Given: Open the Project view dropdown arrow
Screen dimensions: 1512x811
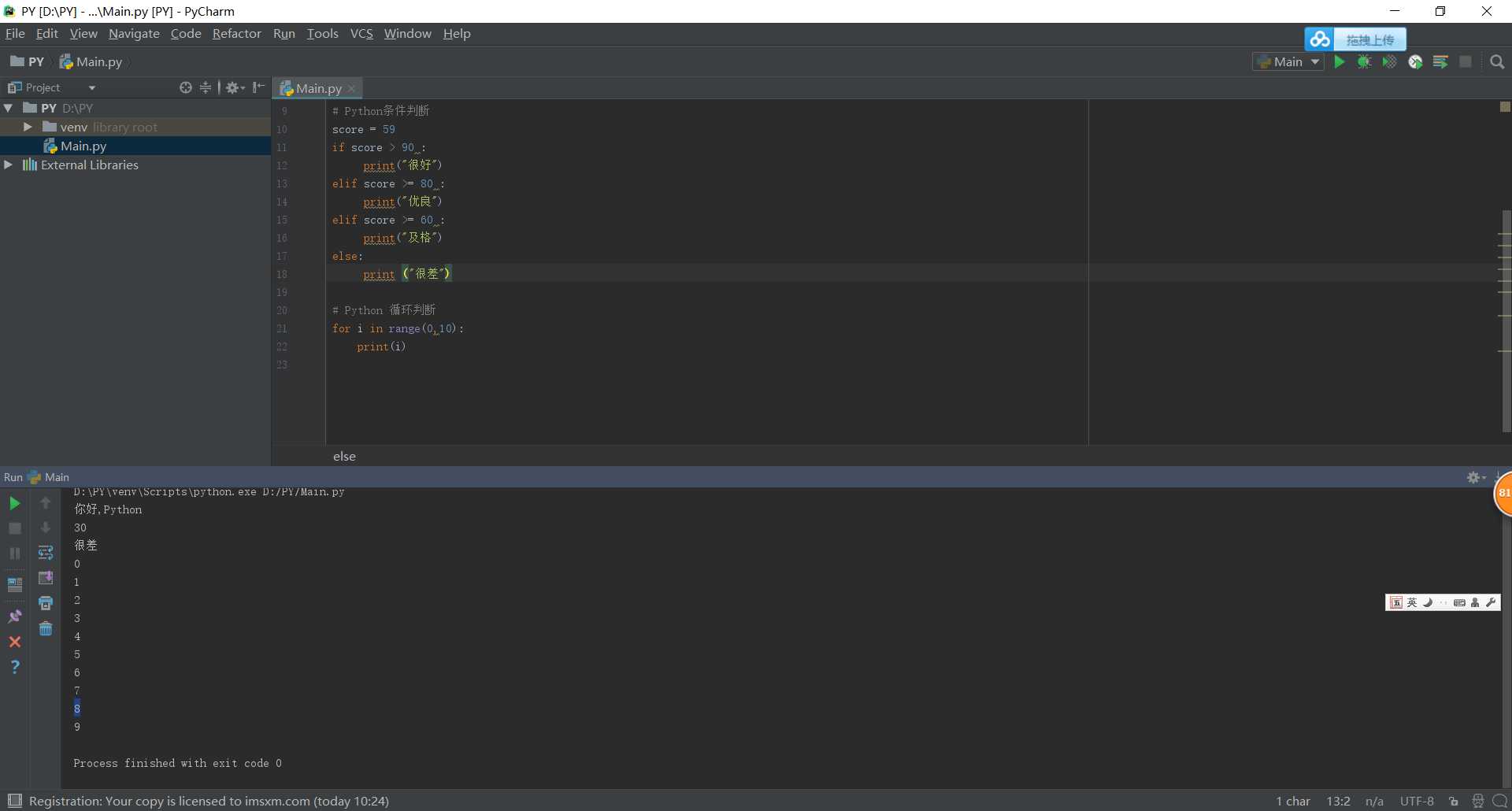Looking at the screenshot, I should click(x=92, y=88).
